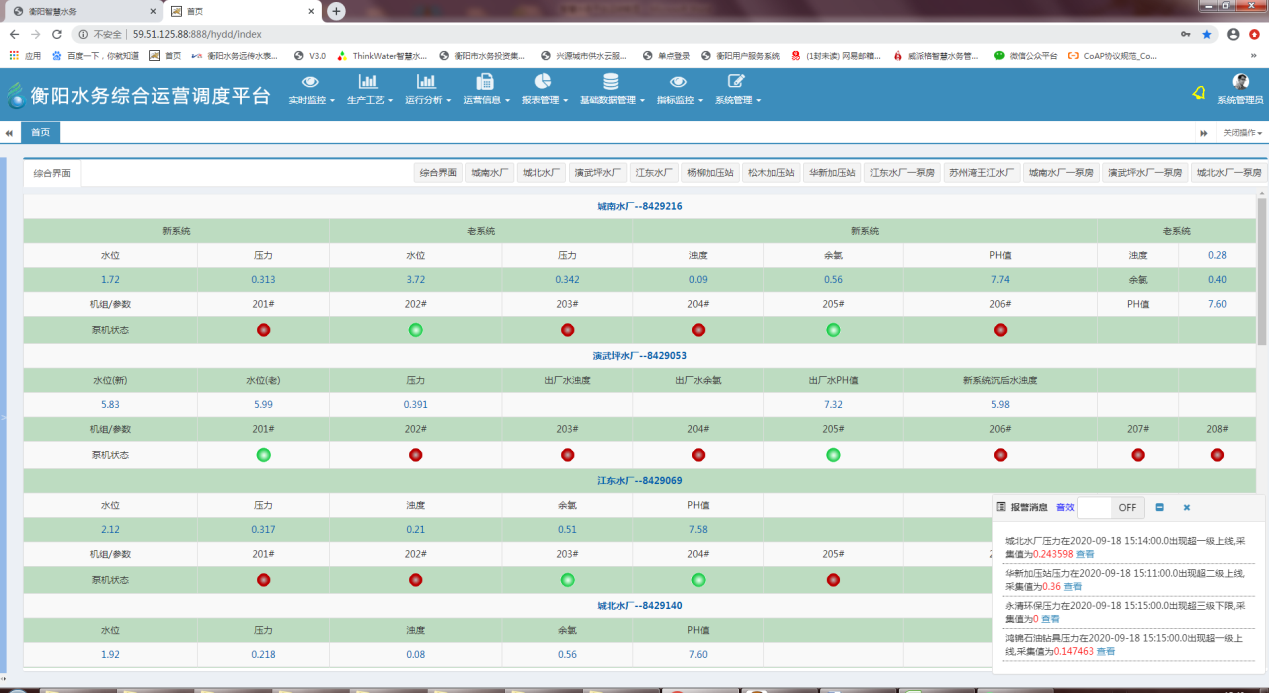Click the 江东水厂一泵房 button
This screenshot has width=1269, height=693.
point(902,173)
